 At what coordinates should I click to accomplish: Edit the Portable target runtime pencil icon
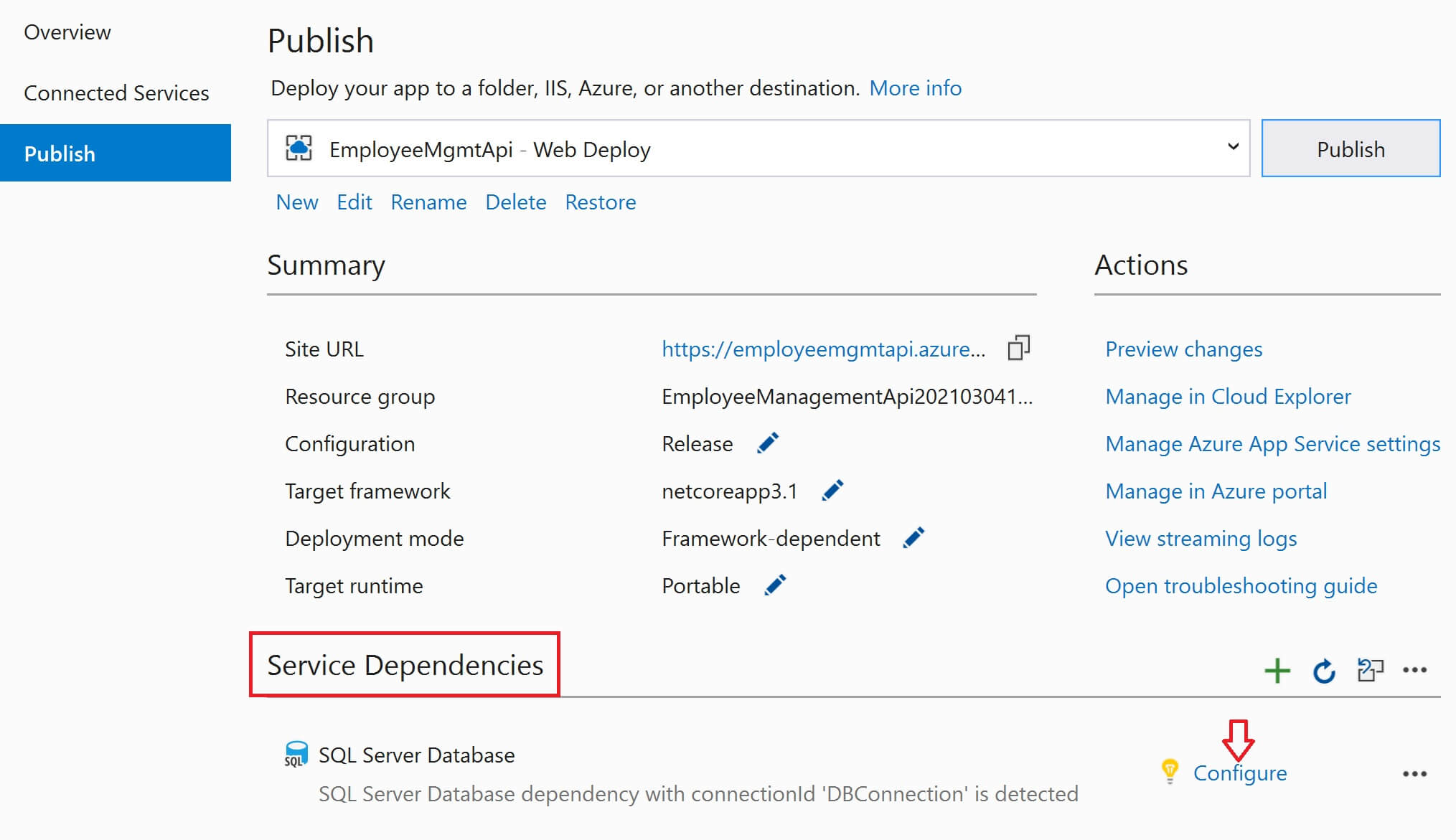coord(775,585)
